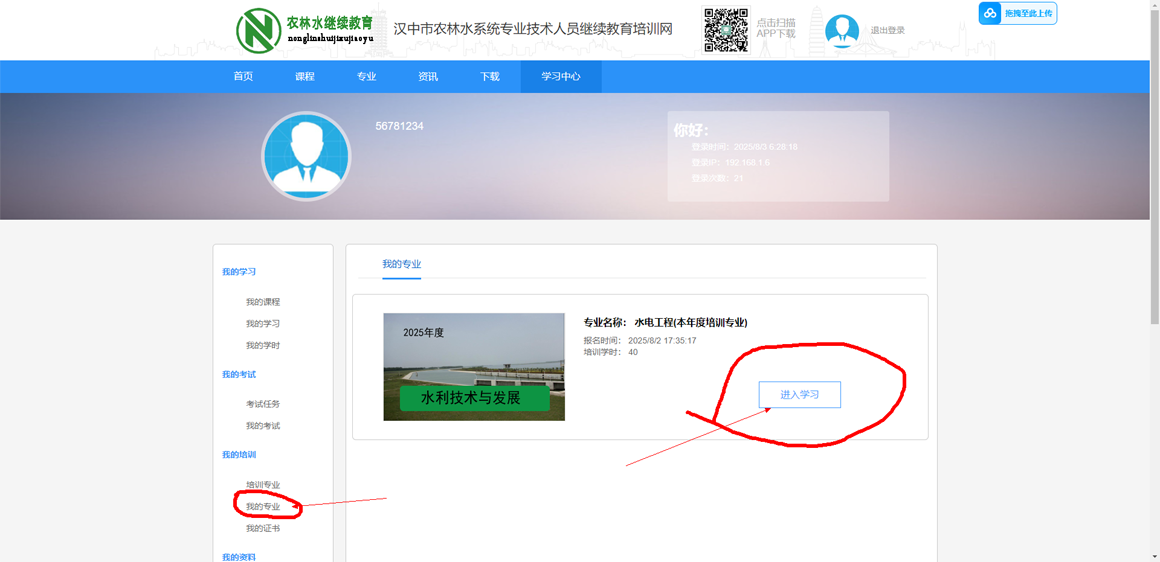
Task: Click the 水利技术与发展 course thumbnail
Action: (x=474, y=367)
